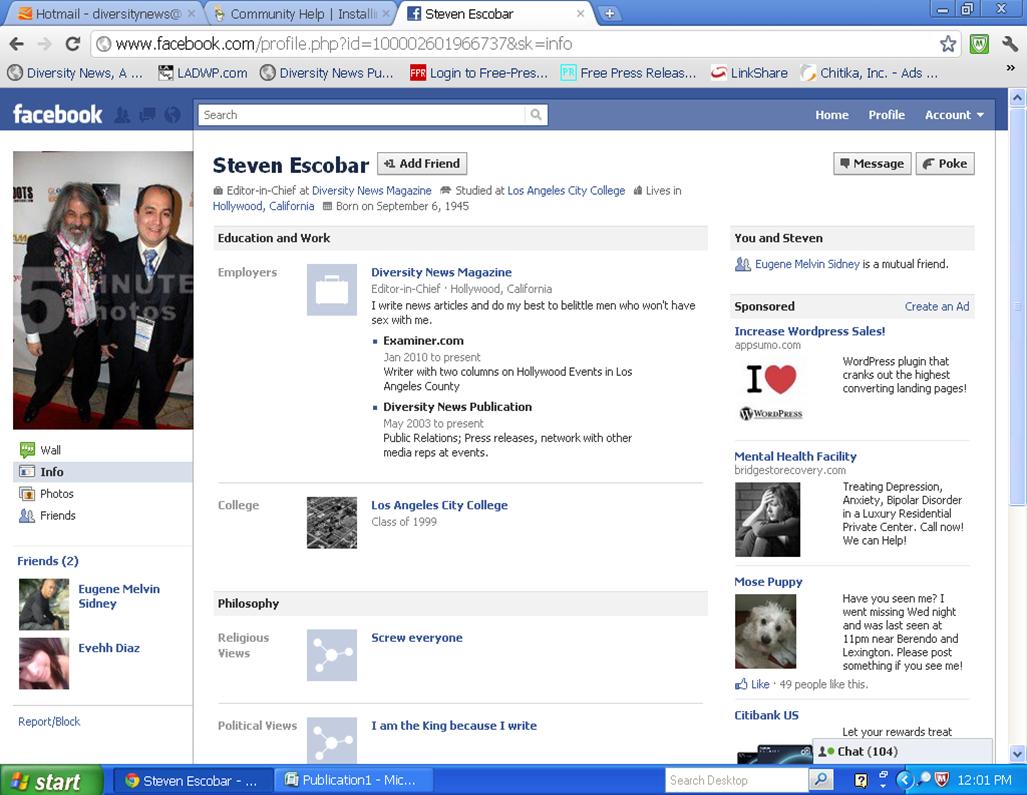
Task: Click the taskbar search magnifier button
Action: (820, 780)
